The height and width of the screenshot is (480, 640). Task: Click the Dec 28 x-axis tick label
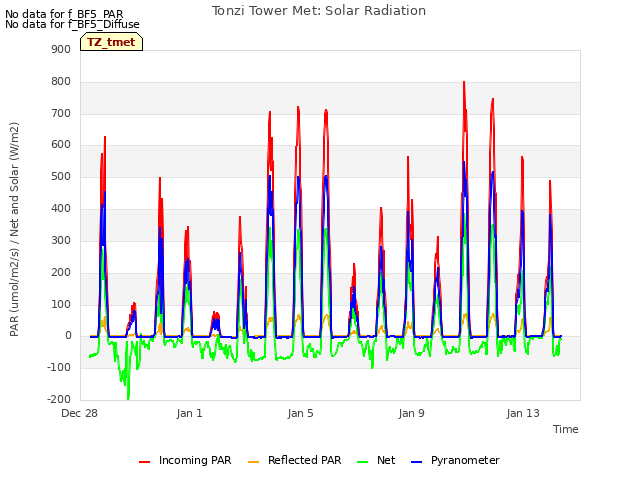coord(80,413)
